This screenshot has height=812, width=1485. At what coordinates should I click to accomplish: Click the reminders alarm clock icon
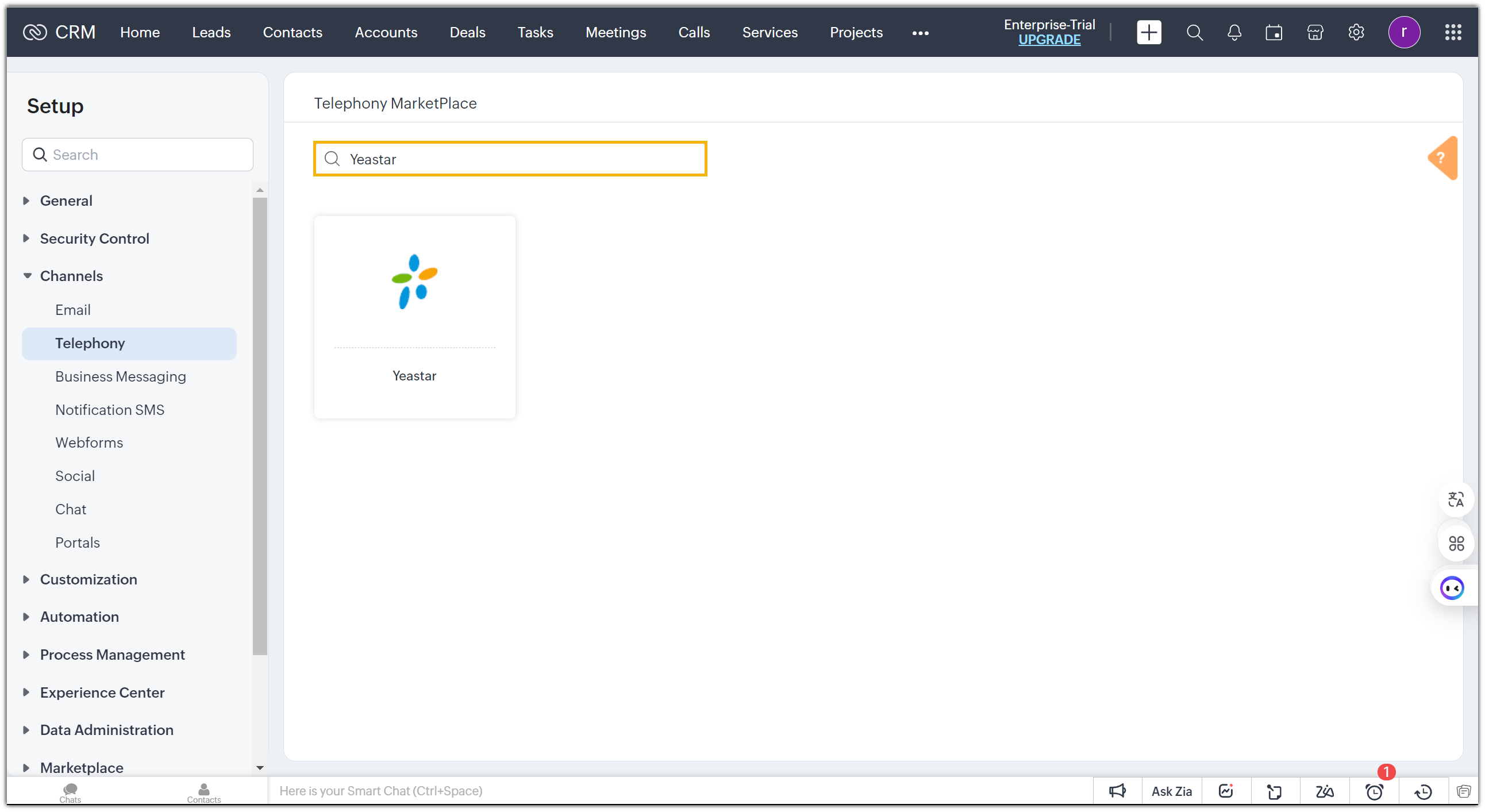tap(1374, 791)
